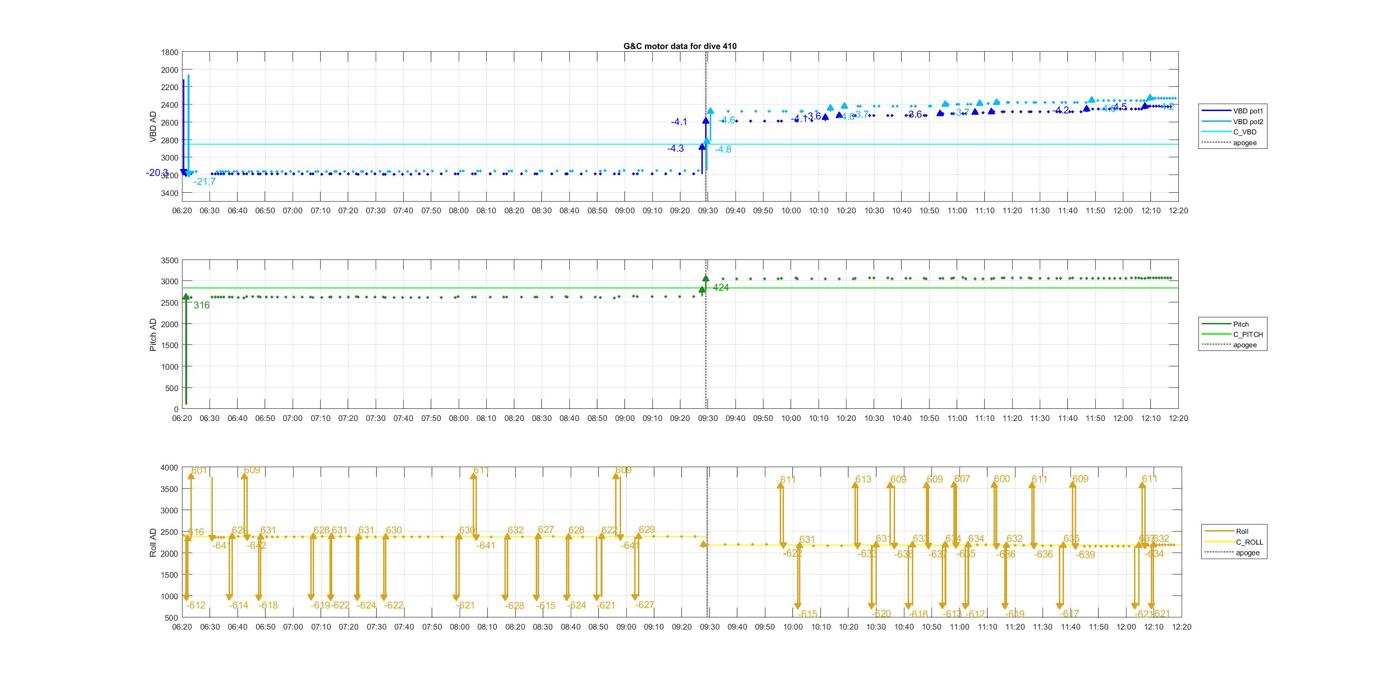Click the 'Pitch AD' y-axis label
This screenshot has width=1400, height=693.
(x=154, y=334)
